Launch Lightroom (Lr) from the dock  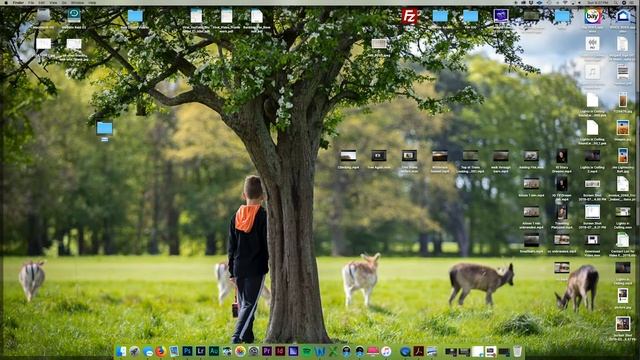point(200,351)
